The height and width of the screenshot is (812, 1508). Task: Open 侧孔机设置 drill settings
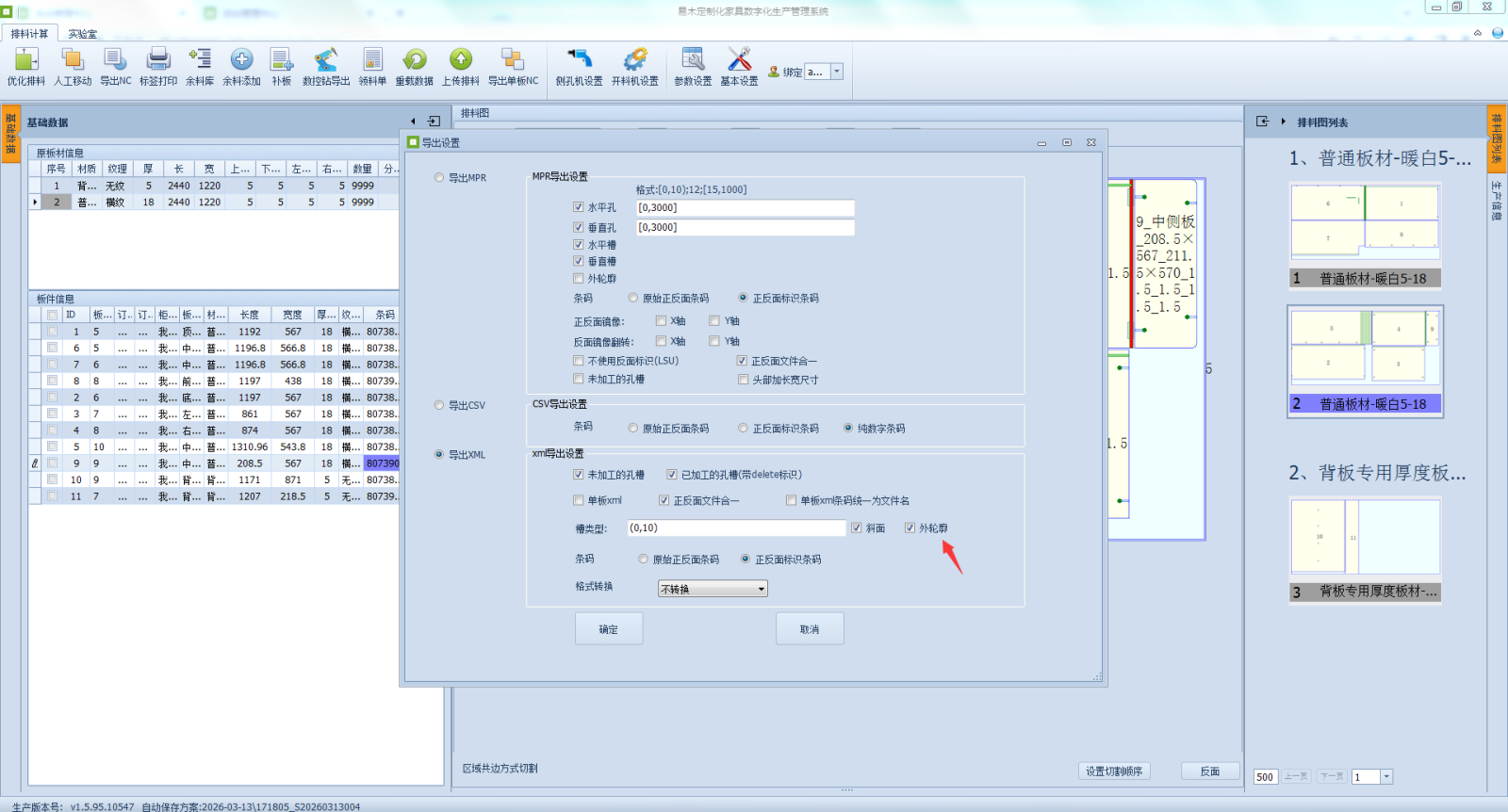click(579, 61)
